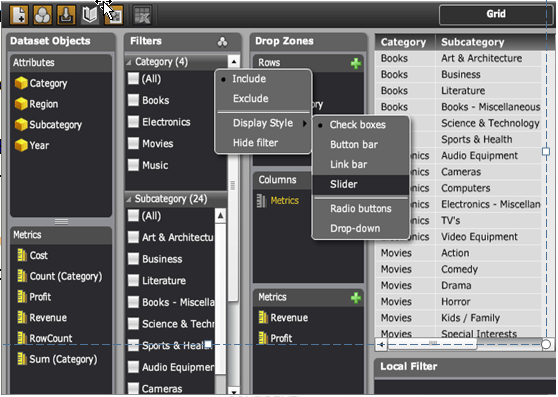This screenshot has height=397, width=558.
Task: Click the grid horizontal scroll left arrow
Action: click(381, 344)
